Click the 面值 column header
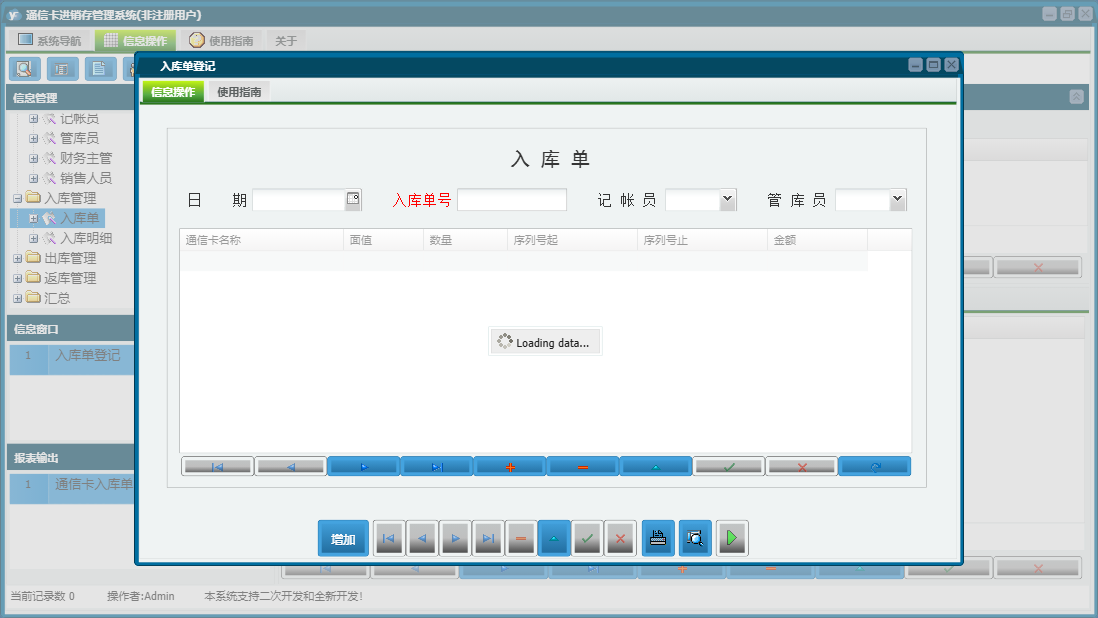The image size is (1098, 618). click(x=383, y=240)
